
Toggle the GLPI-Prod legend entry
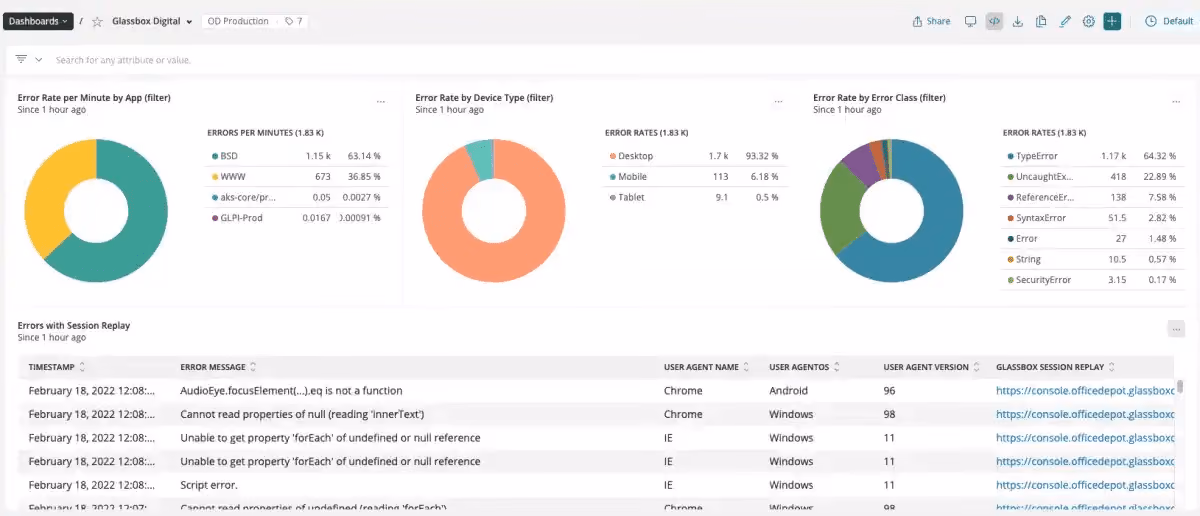(x=298, y=218)
